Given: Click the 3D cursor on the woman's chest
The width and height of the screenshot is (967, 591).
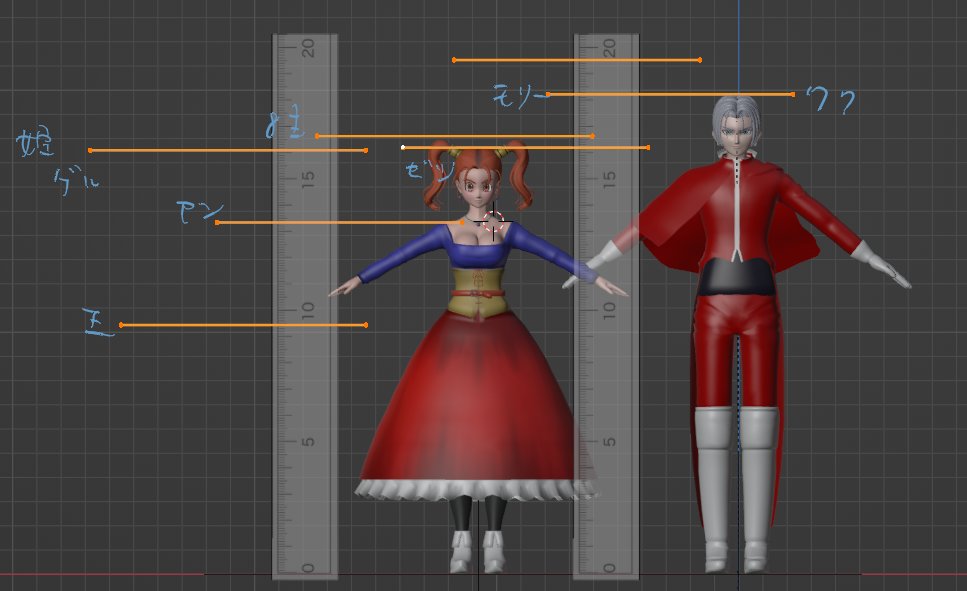Looking at the screenshot, I should click(x=493, y=220).
